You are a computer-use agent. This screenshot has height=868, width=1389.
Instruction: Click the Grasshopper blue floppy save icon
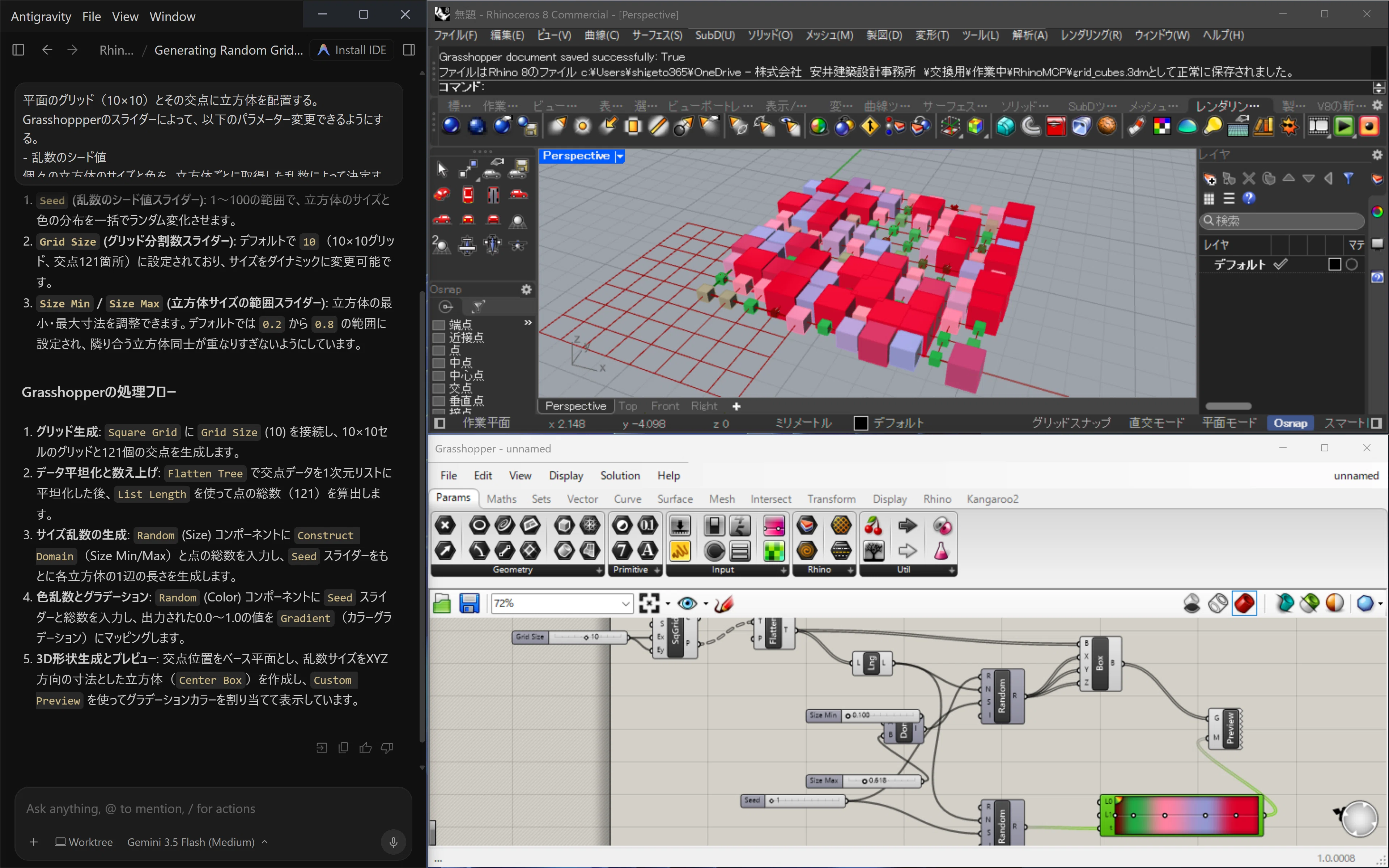coord(470,603)
